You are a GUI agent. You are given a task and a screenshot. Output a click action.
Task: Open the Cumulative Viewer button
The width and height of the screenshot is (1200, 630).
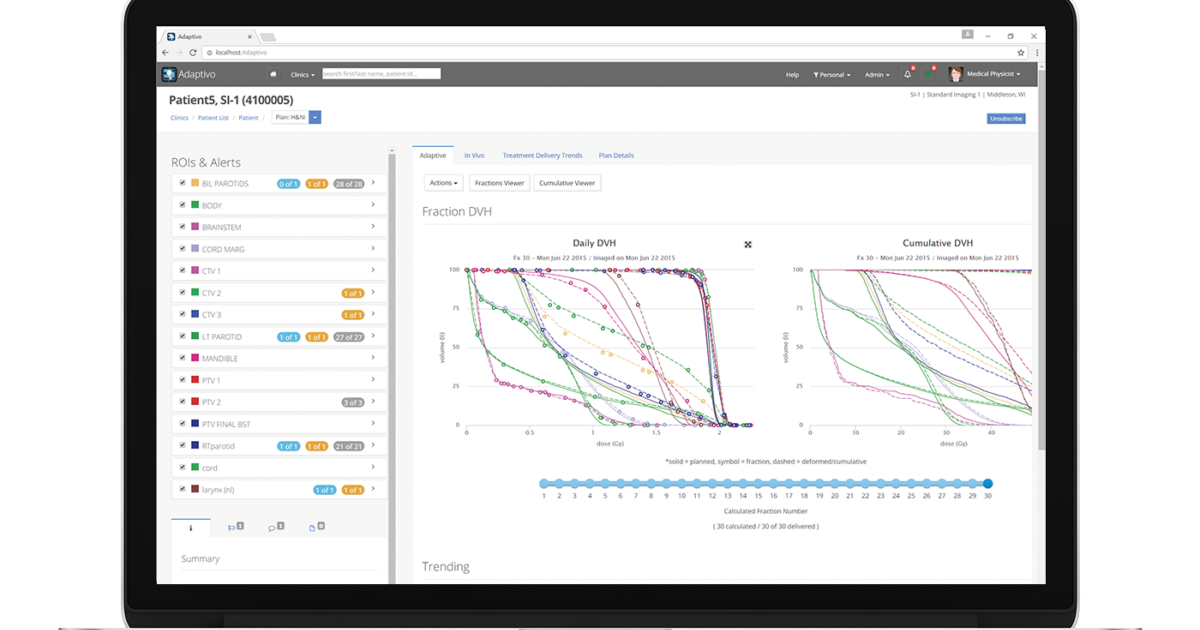[567, 183]
